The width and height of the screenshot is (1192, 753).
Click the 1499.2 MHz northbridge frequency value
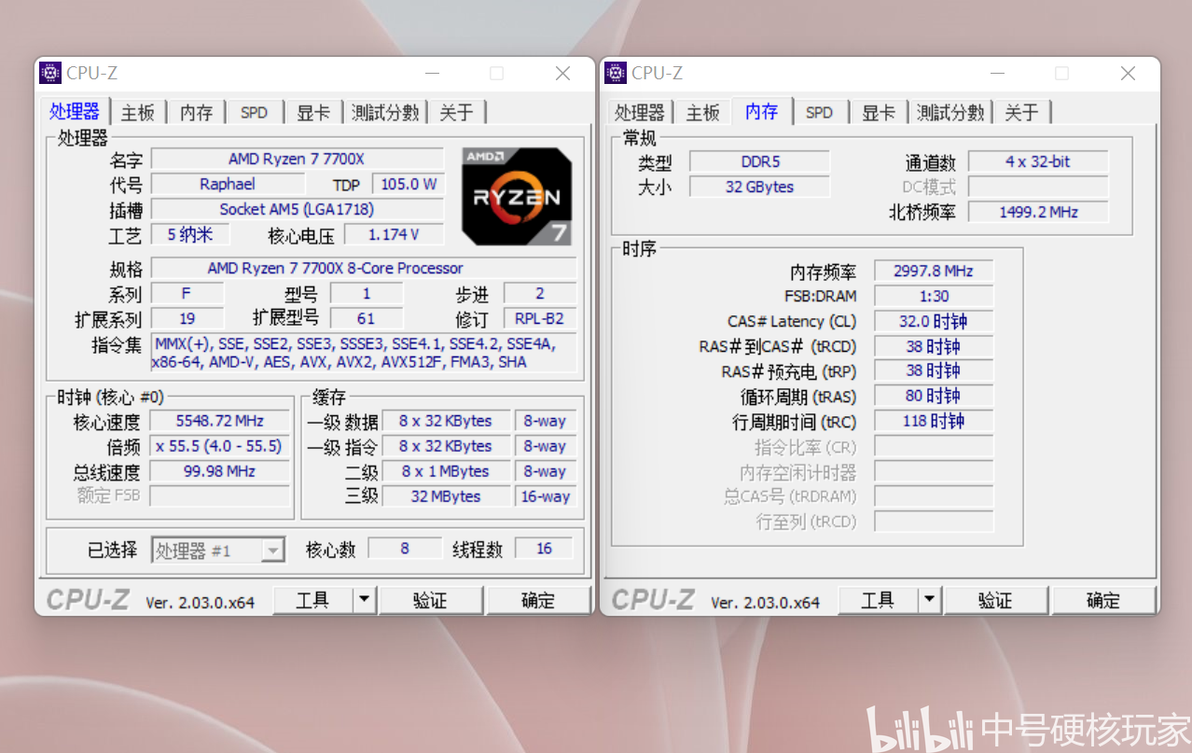click(x=1038, y=212)
